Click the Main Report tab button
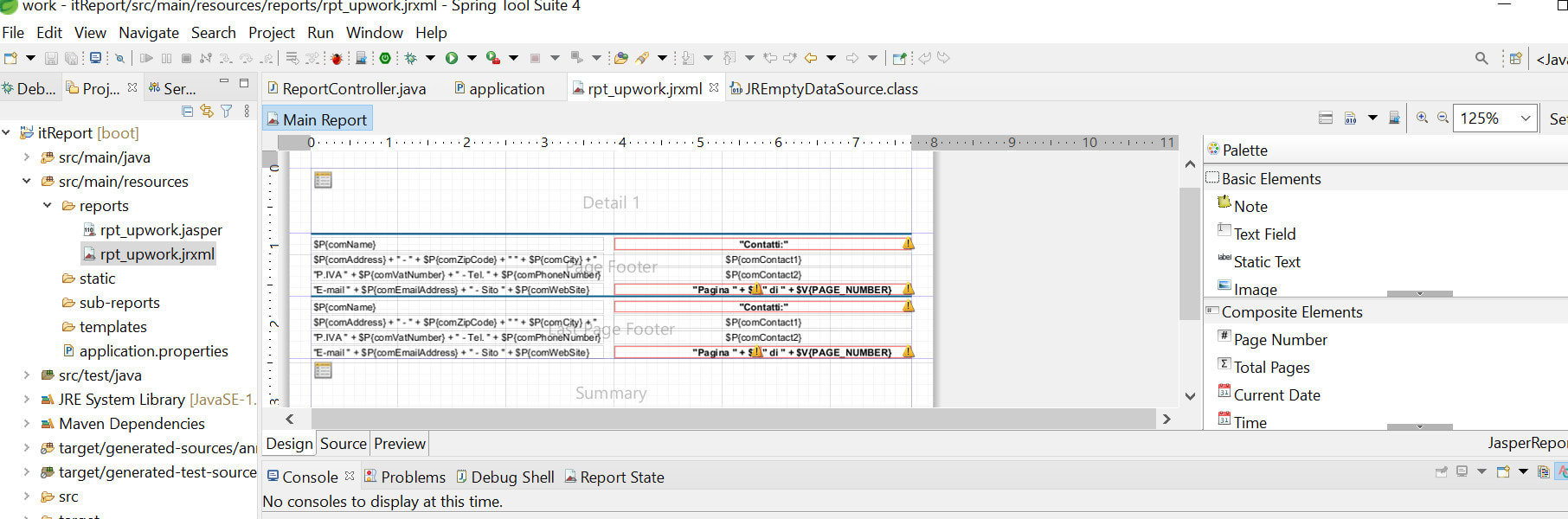Image resolution: width=1568 pixels, height=519 pixels. pos(317,119)
